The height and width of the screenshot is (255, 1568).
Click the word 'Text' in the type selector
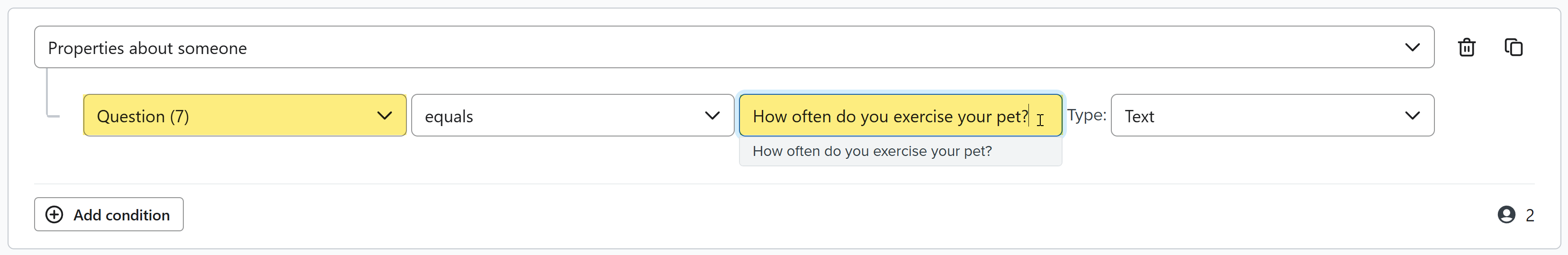click(x=1139, y=116)
